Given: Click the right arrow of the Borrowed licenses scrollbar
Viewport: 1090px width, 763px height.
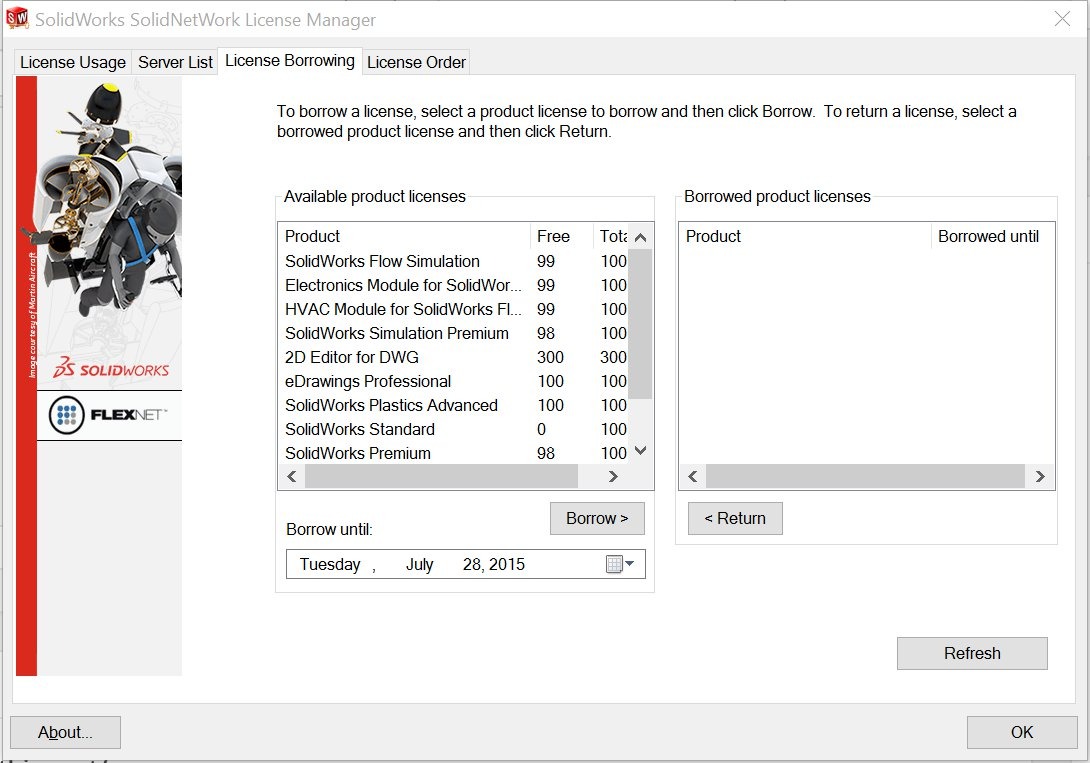Looking at the screenshot, I should (x=1040, y=476).
